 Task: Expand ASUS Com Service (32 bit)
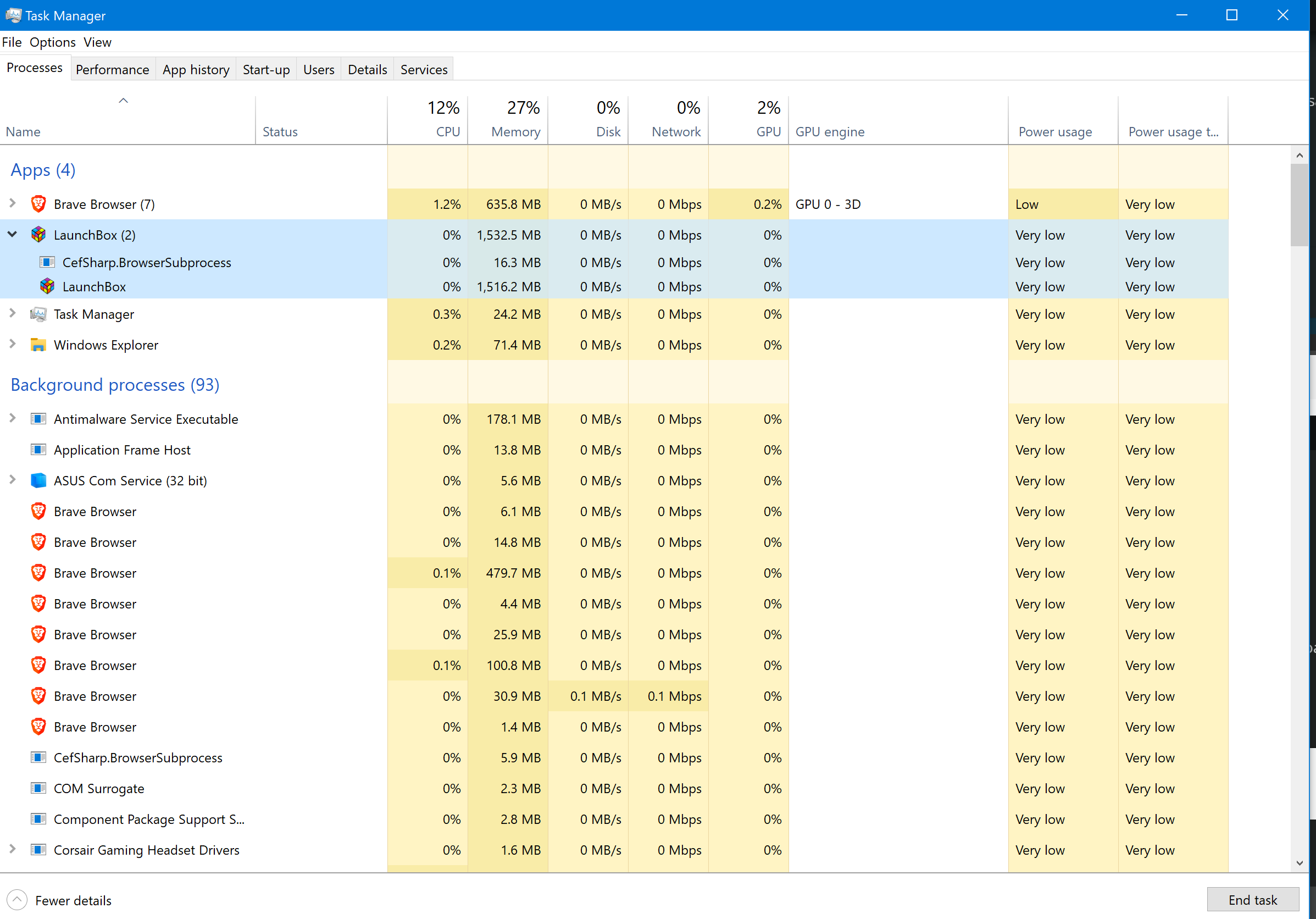[x=12, y=480]
